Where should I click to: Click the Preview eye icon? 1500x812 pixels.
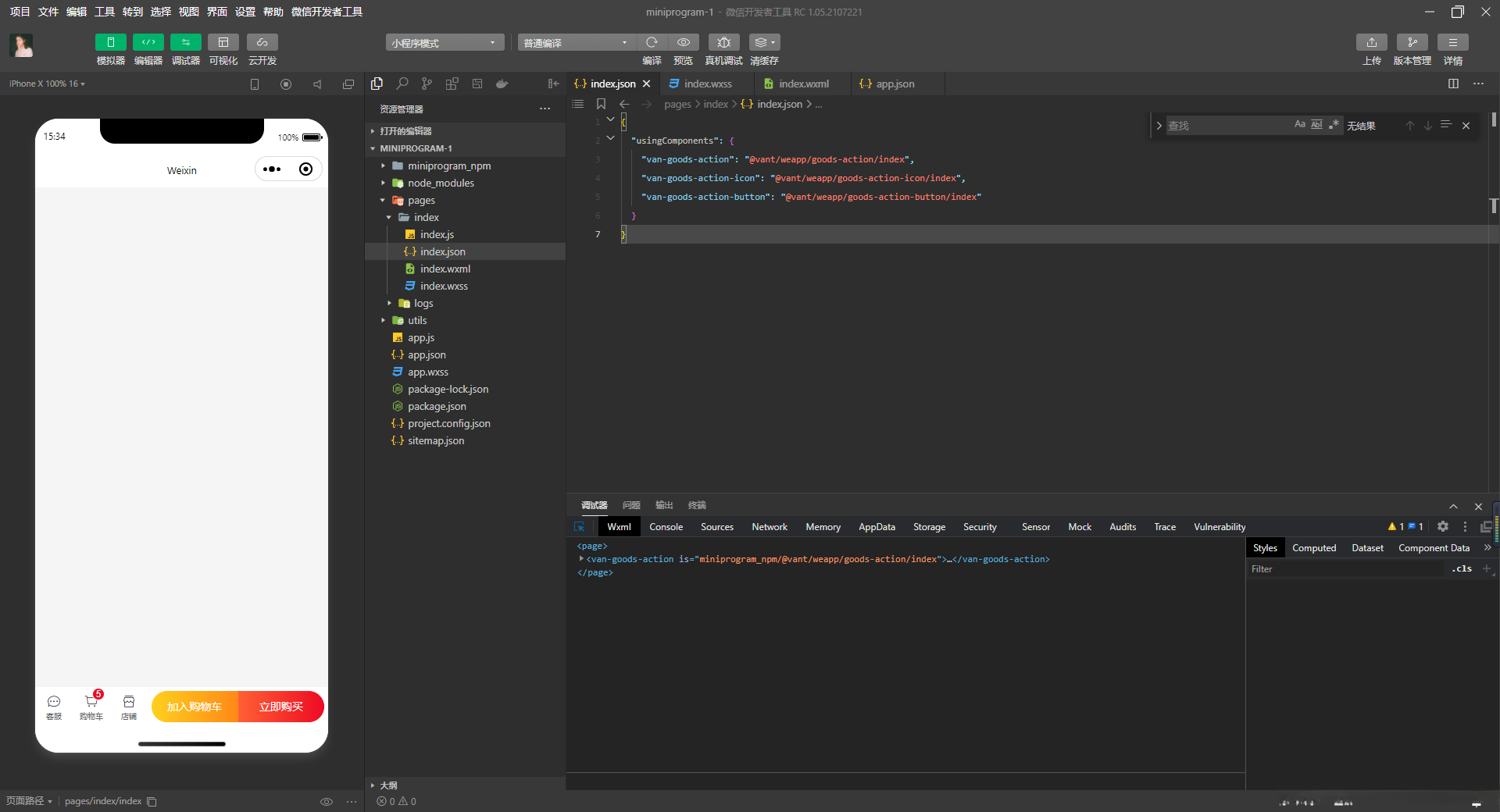point(683,42)
